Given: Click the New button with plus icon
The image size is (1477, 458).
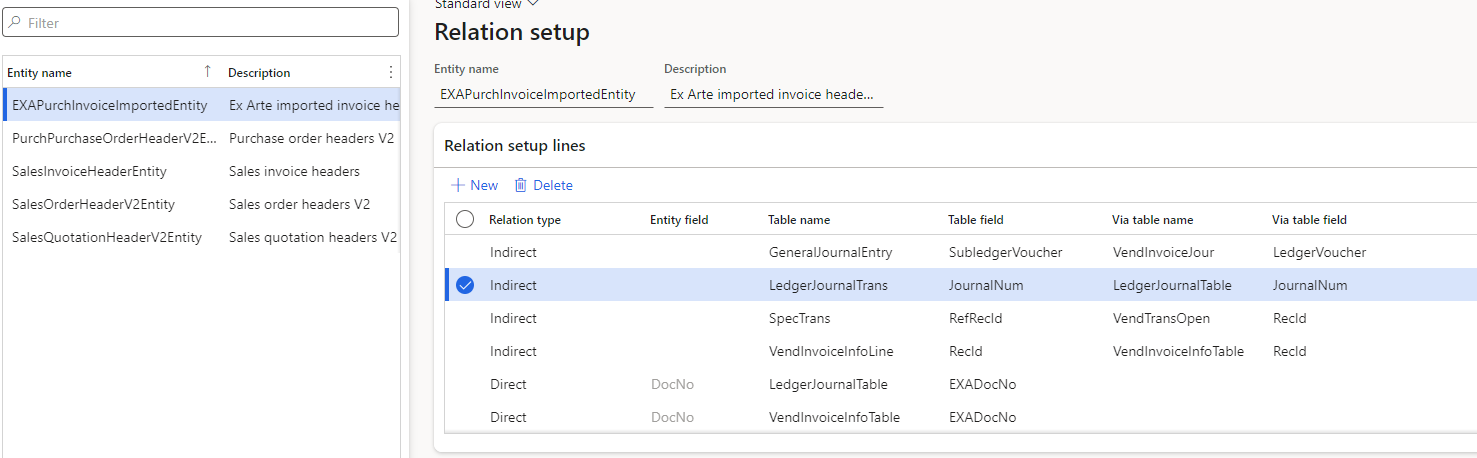Looking at the screenshot, I should click(x=474, y=185).
